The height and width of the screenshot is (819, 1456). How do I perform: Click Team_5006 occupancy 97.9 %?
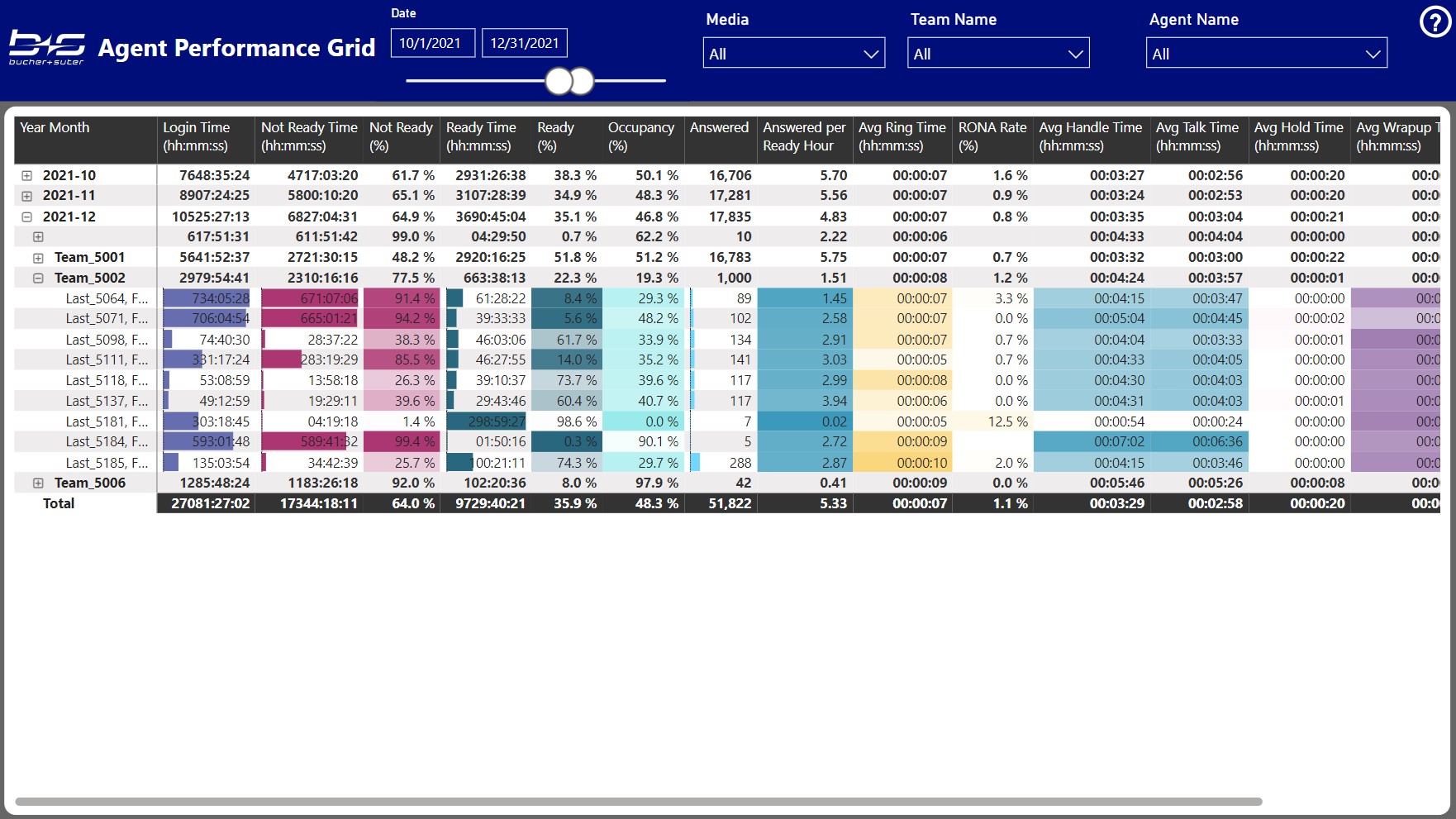(x=657, y=483)
